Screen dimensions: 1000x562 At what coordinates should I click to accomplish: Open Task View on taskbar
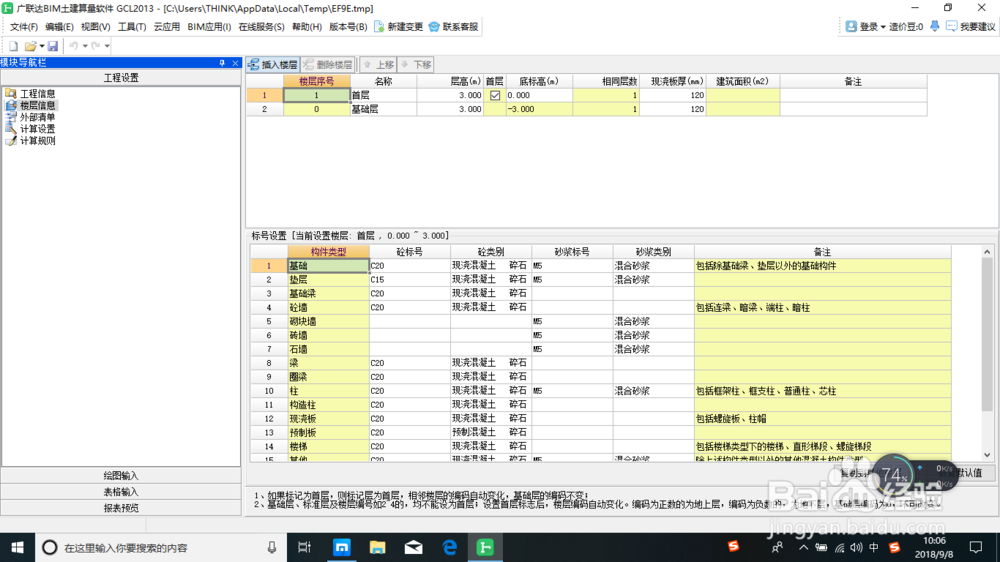pos(304,547)
